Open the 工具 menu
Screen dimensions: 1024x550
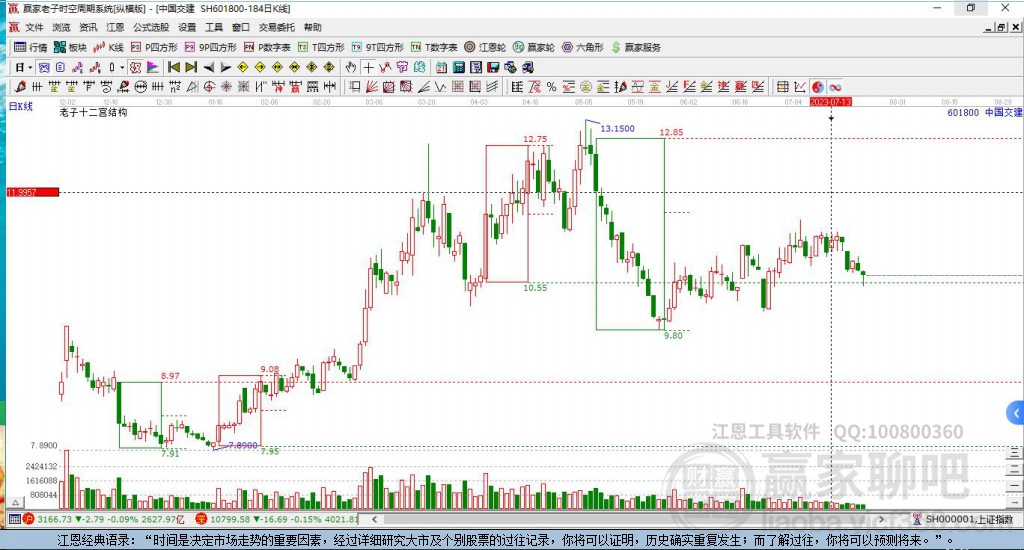point(214,27)
